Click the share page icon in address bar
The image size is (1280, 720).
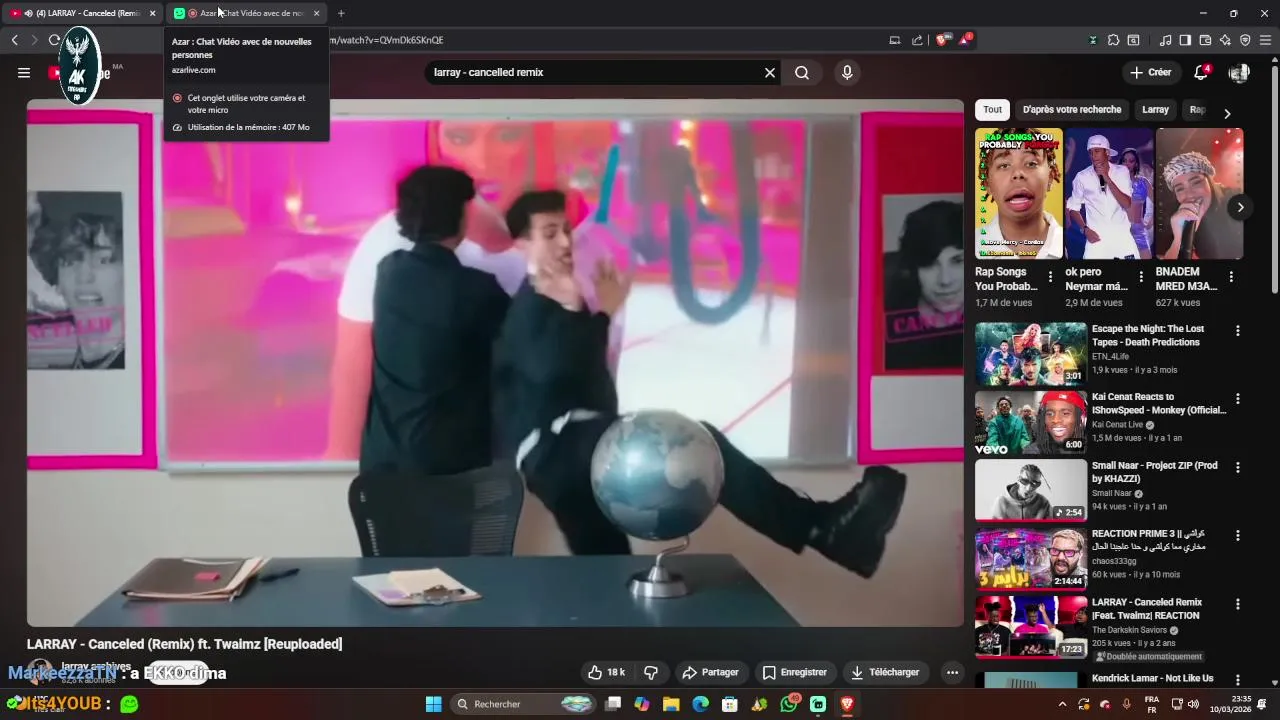(x=917, y=40)
